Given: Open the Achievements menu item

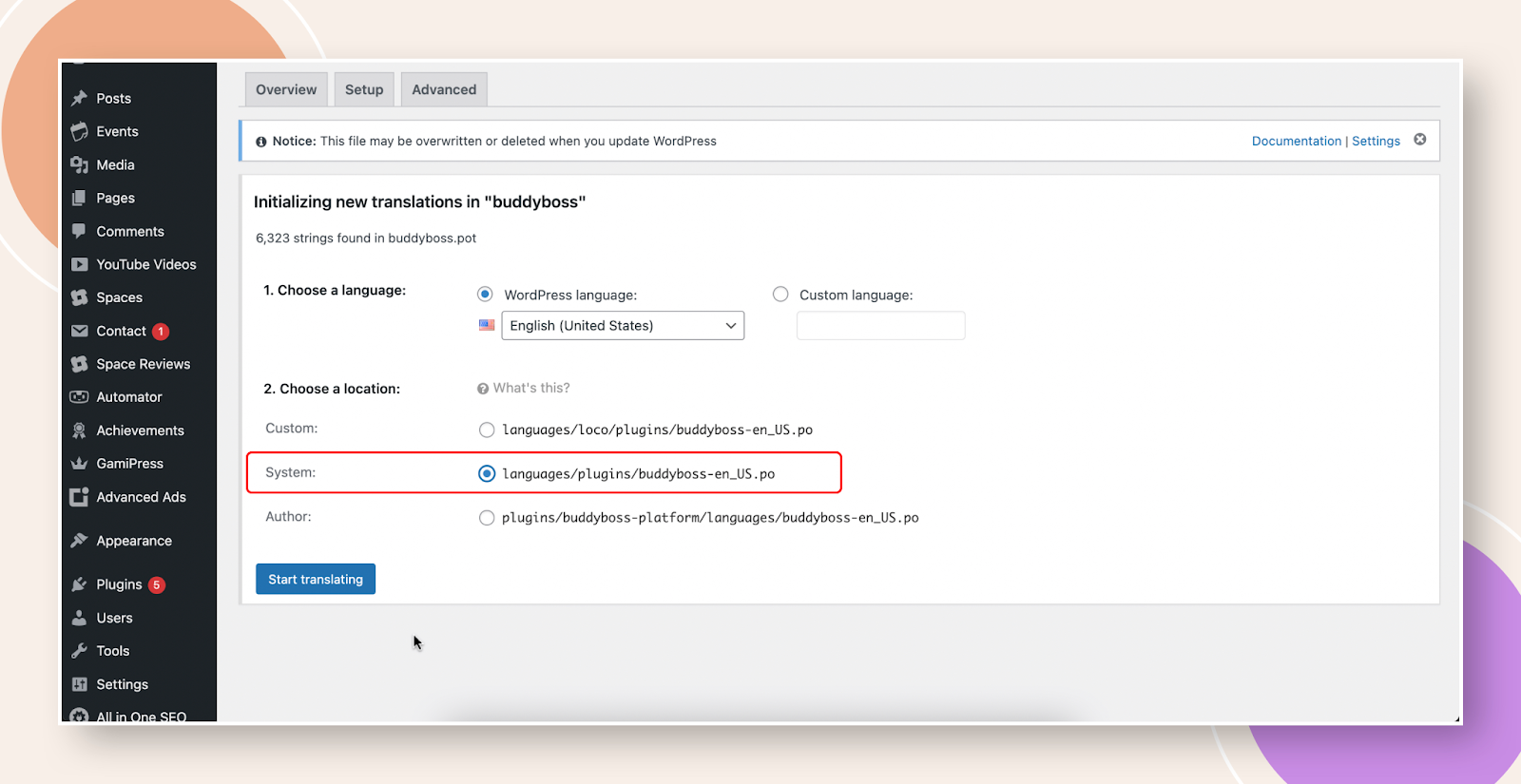Looking at the screenshot, I should [140, 430].
